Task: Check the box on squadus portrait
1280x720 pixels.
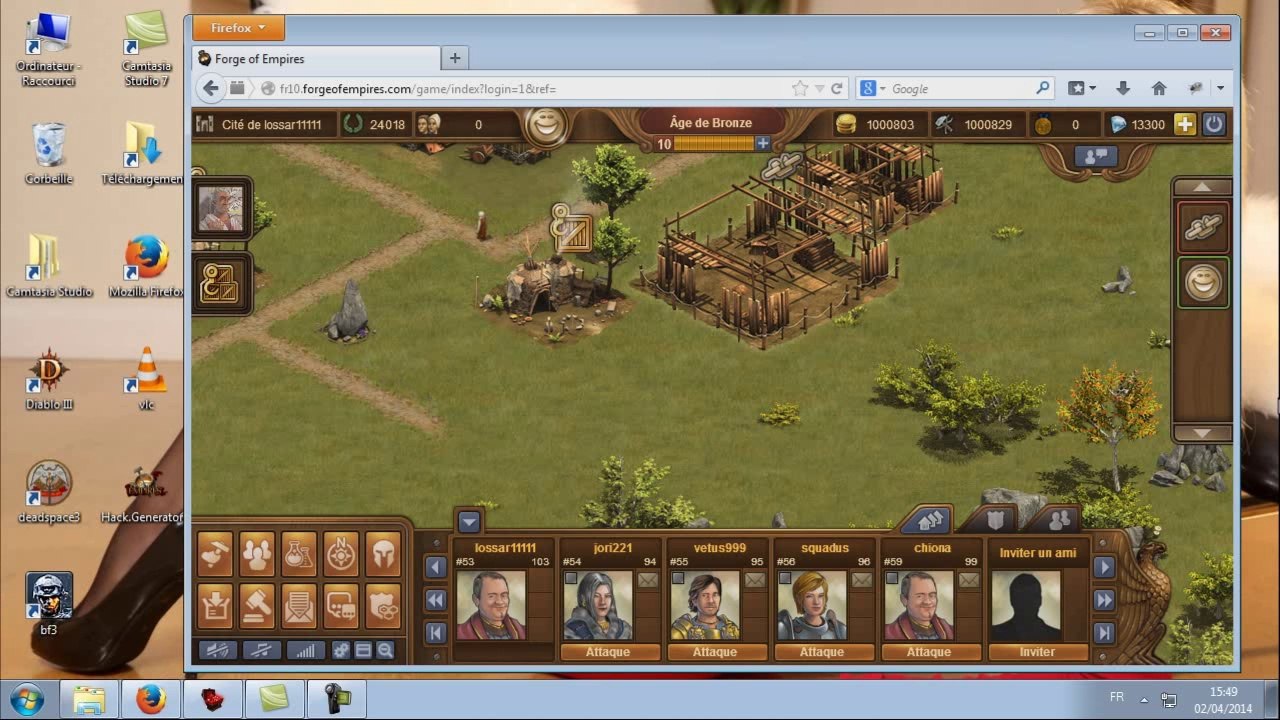Action: pos(784,578)
